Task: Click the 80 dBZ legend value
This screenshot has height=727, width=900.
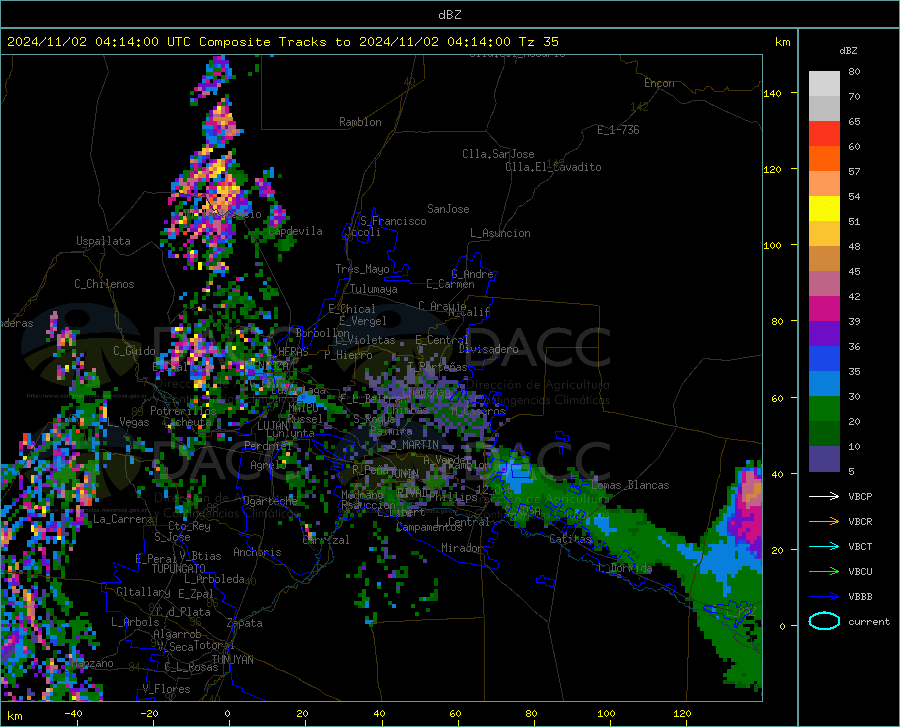Action: click(854, 72)
